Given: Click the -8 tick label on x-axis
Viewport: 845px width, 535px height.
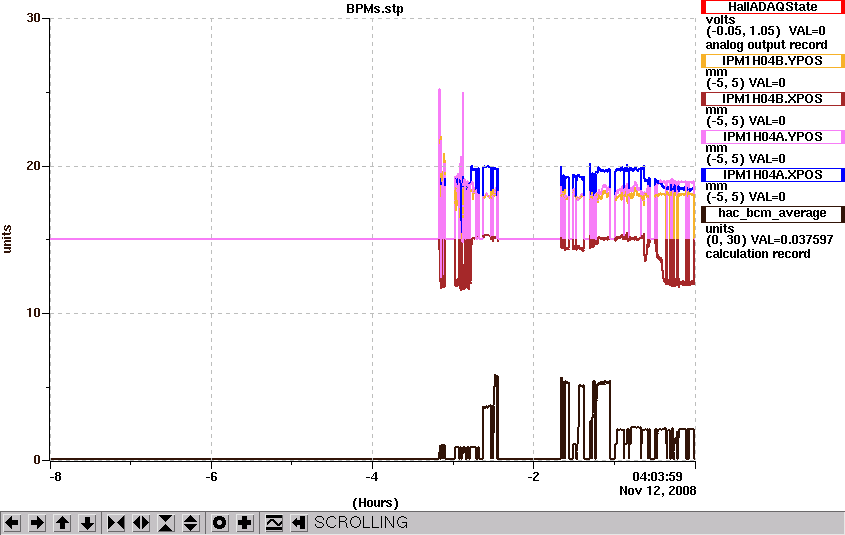Looking at the screenshot, I should point(55,477).
